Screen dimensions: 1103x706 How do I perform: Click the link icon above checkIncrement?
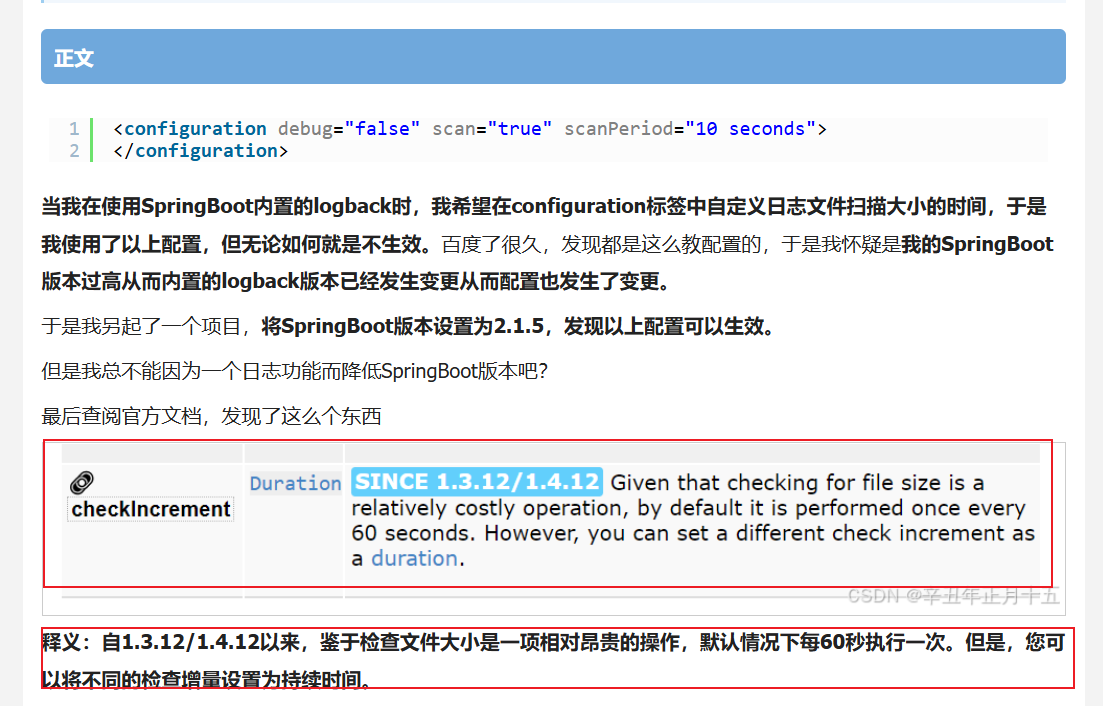[x=82, y=482]
